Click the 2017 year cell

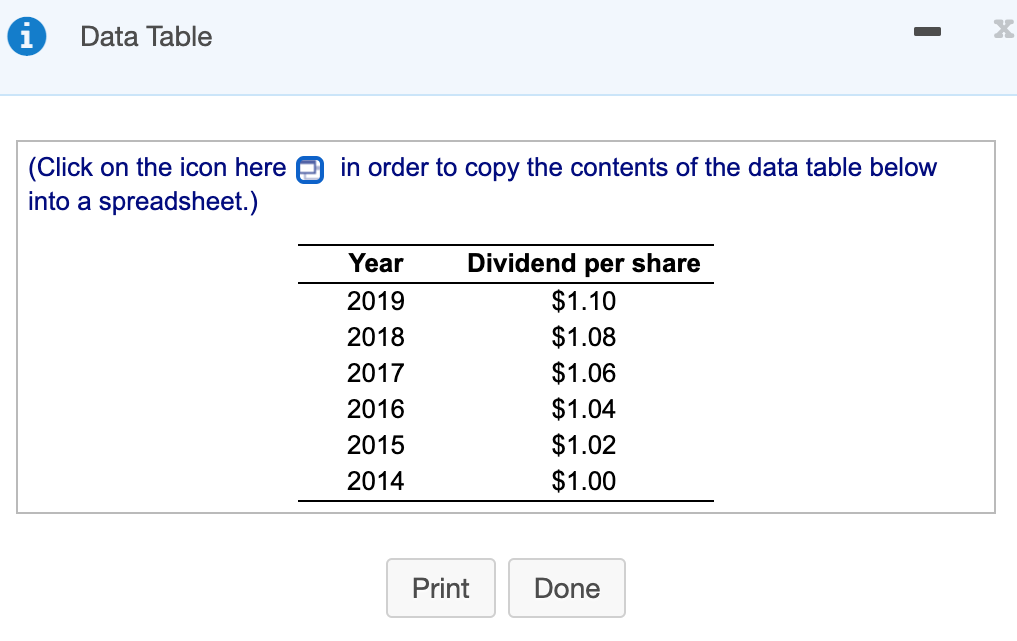(x=376, y=373)
